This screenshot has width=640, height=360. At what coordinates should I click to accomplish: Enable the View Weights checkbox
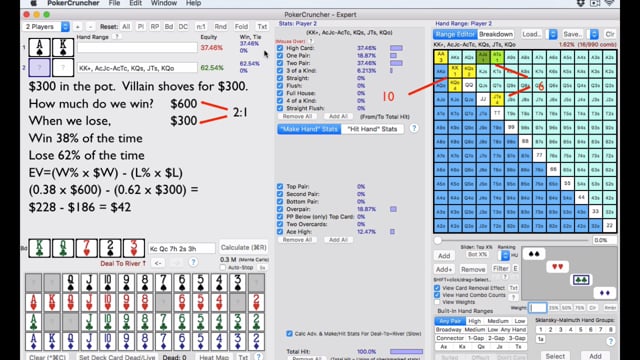[437, 302]
